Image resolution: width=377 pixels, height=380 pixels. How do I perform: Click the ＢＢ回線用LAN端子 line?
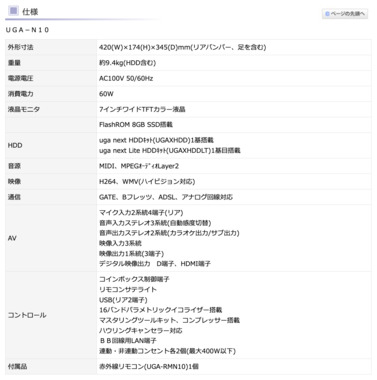coord(128,341)
